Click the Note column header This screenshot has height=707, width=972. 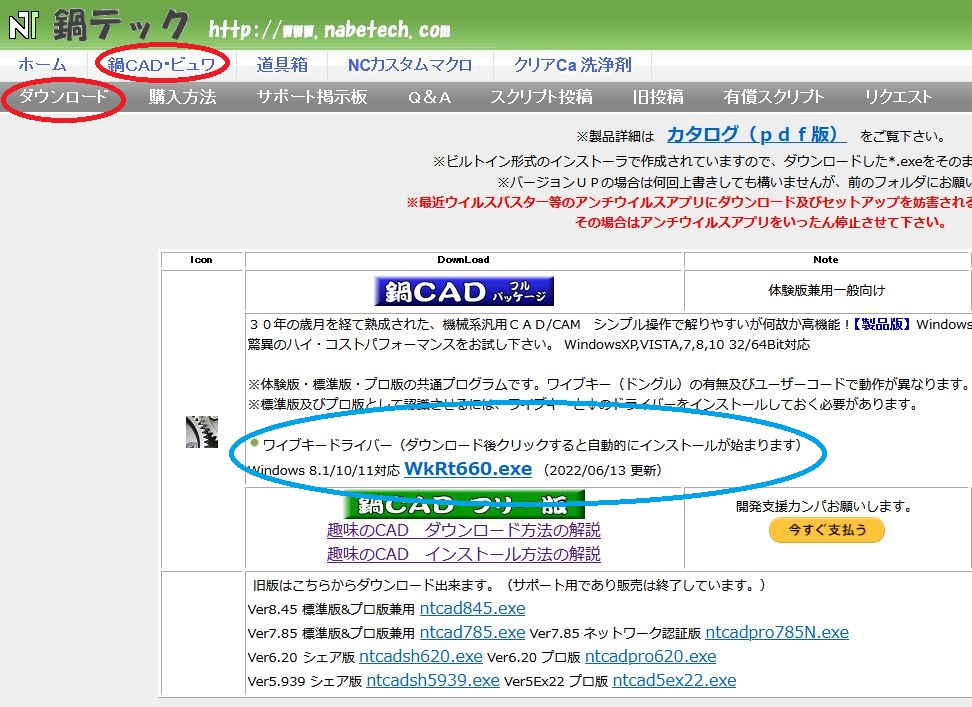826,260
